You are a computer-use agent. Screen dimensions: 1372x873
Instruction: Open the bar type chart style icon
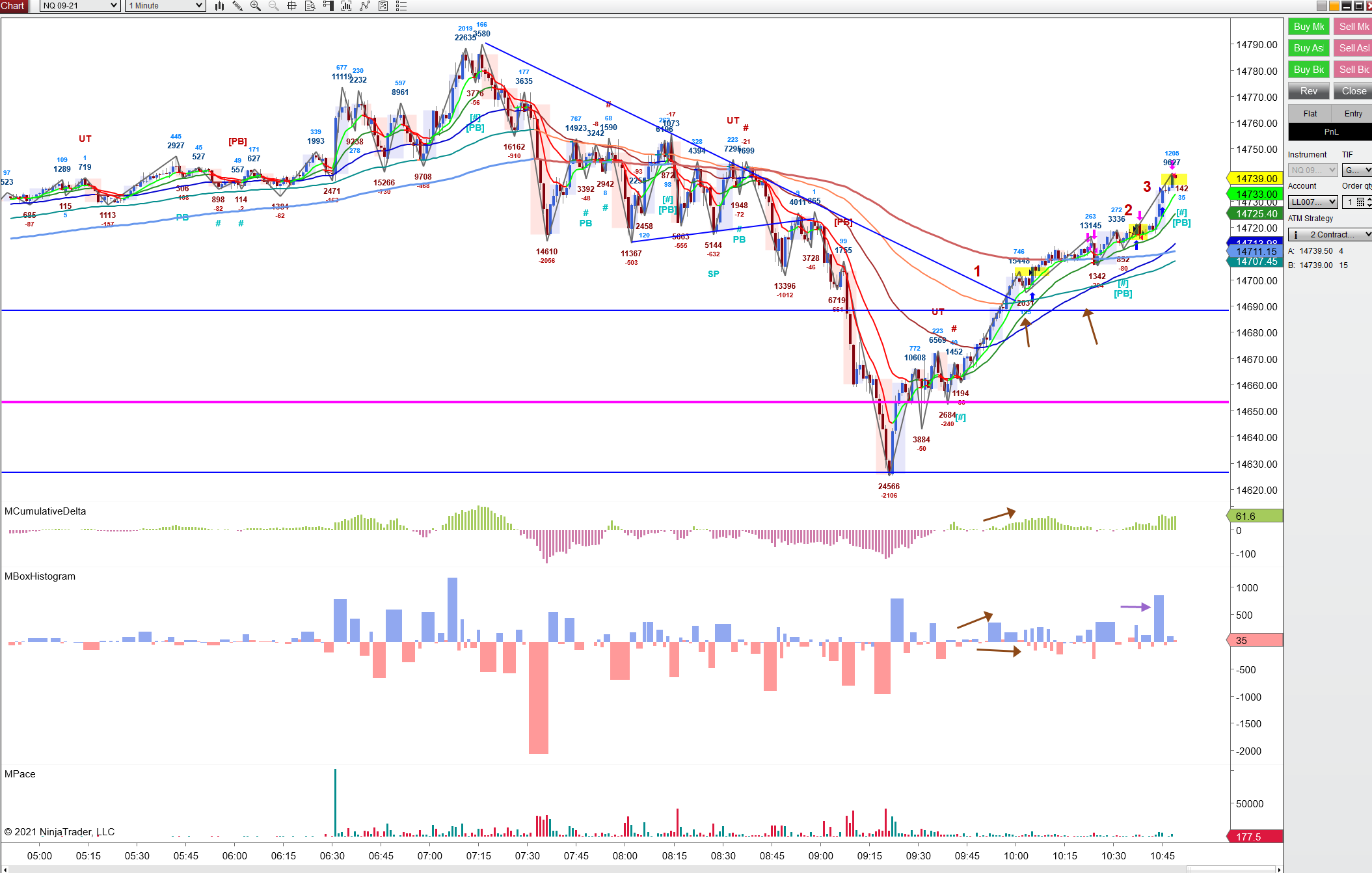pos(220,6)
